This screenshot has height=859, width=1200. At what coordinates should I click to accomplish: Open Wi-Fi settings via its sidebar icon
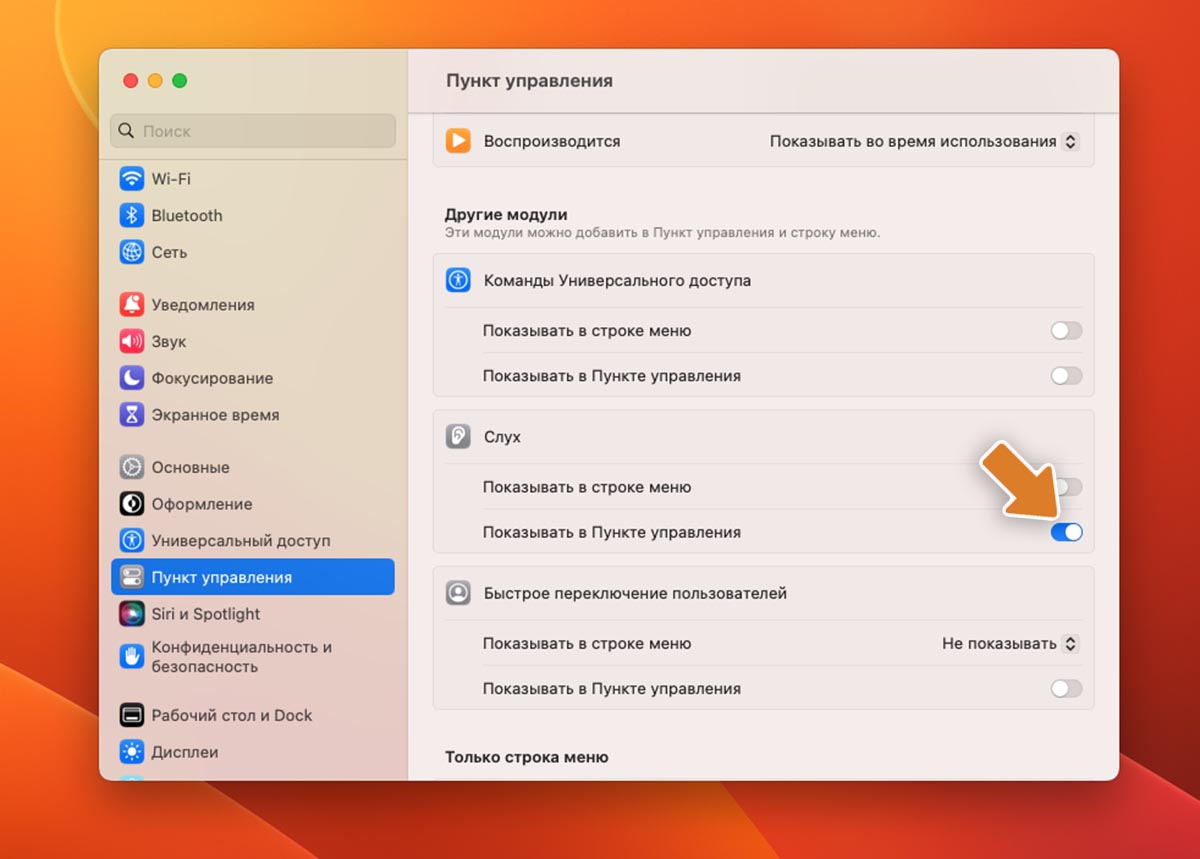pos(132,179)
